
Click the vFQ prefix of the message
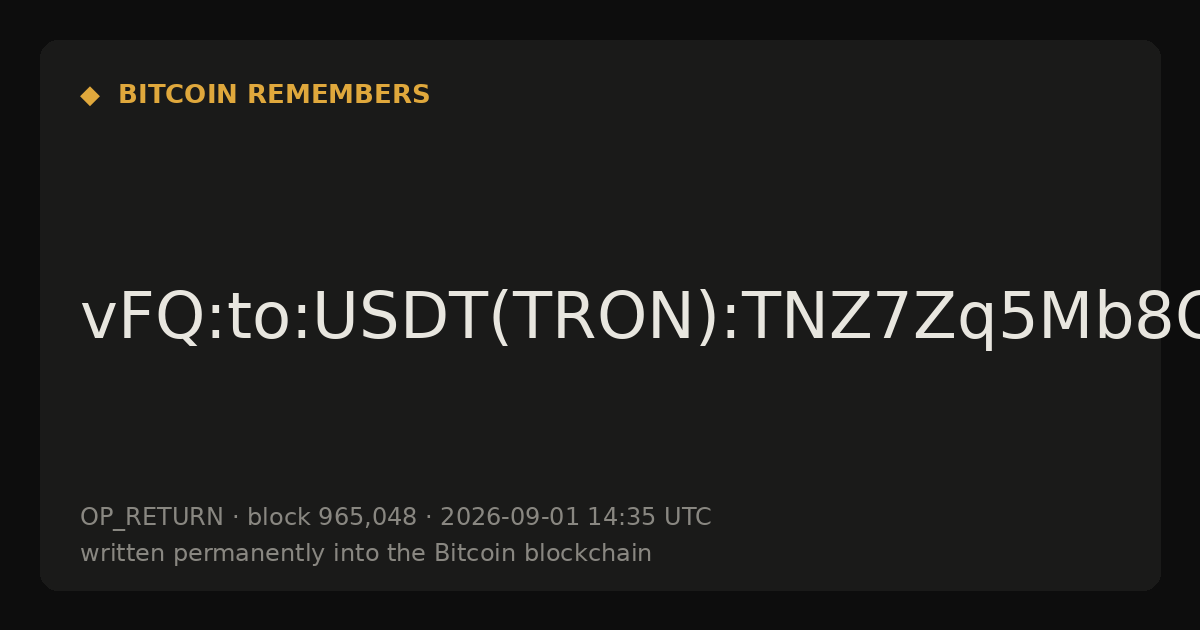click(x=142, y=320)
